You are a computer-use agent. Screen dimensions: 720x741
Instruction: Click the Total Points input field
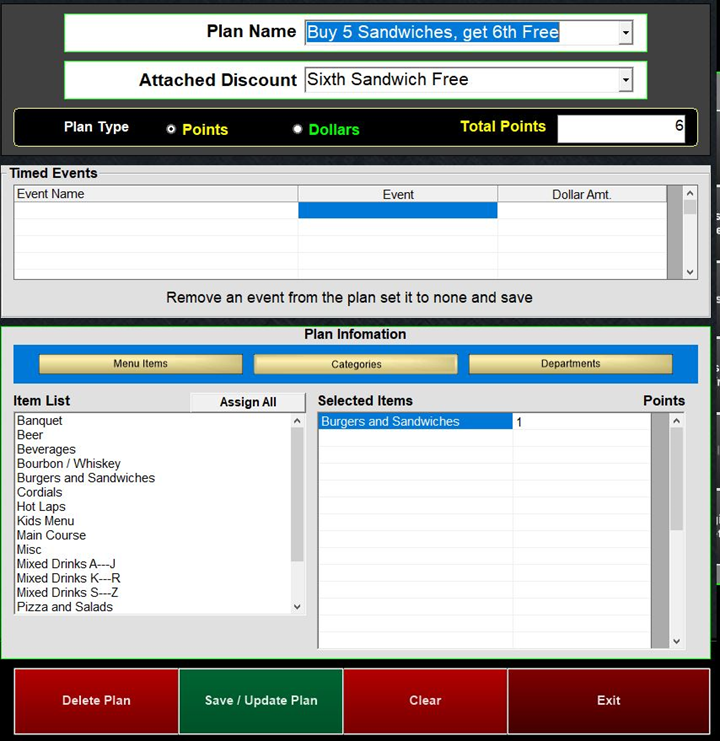click(x=621, y=128)
